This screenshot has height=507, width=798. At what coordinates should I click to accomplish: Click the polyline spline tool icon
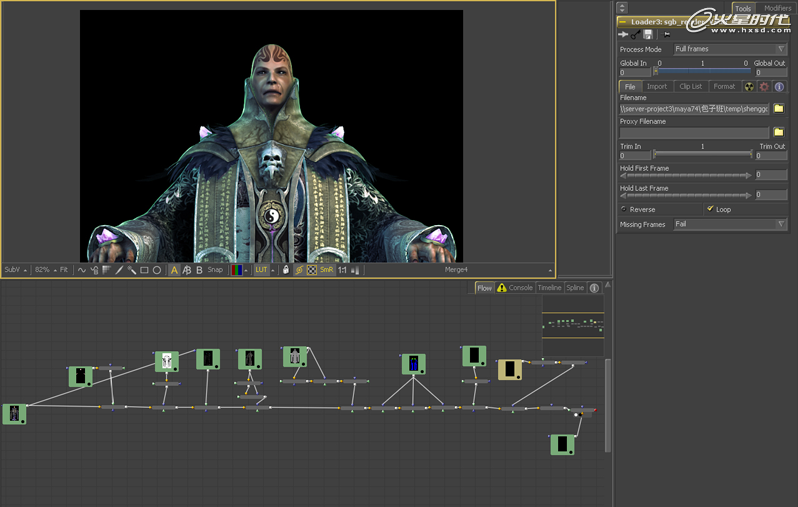82,270
